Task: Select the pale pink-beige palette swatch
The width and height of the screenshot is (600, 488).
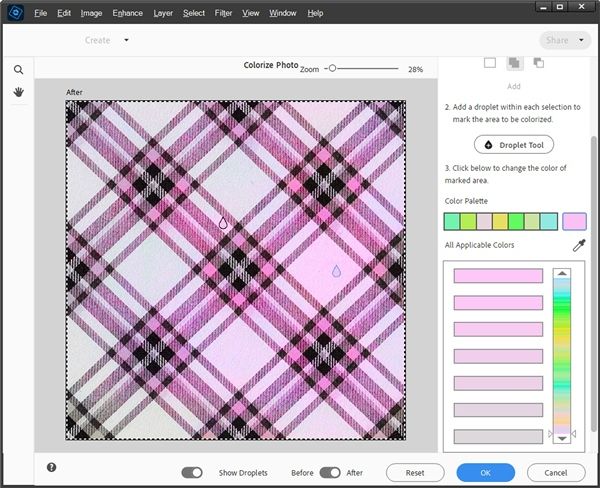Action: click(x=484, y=222)
